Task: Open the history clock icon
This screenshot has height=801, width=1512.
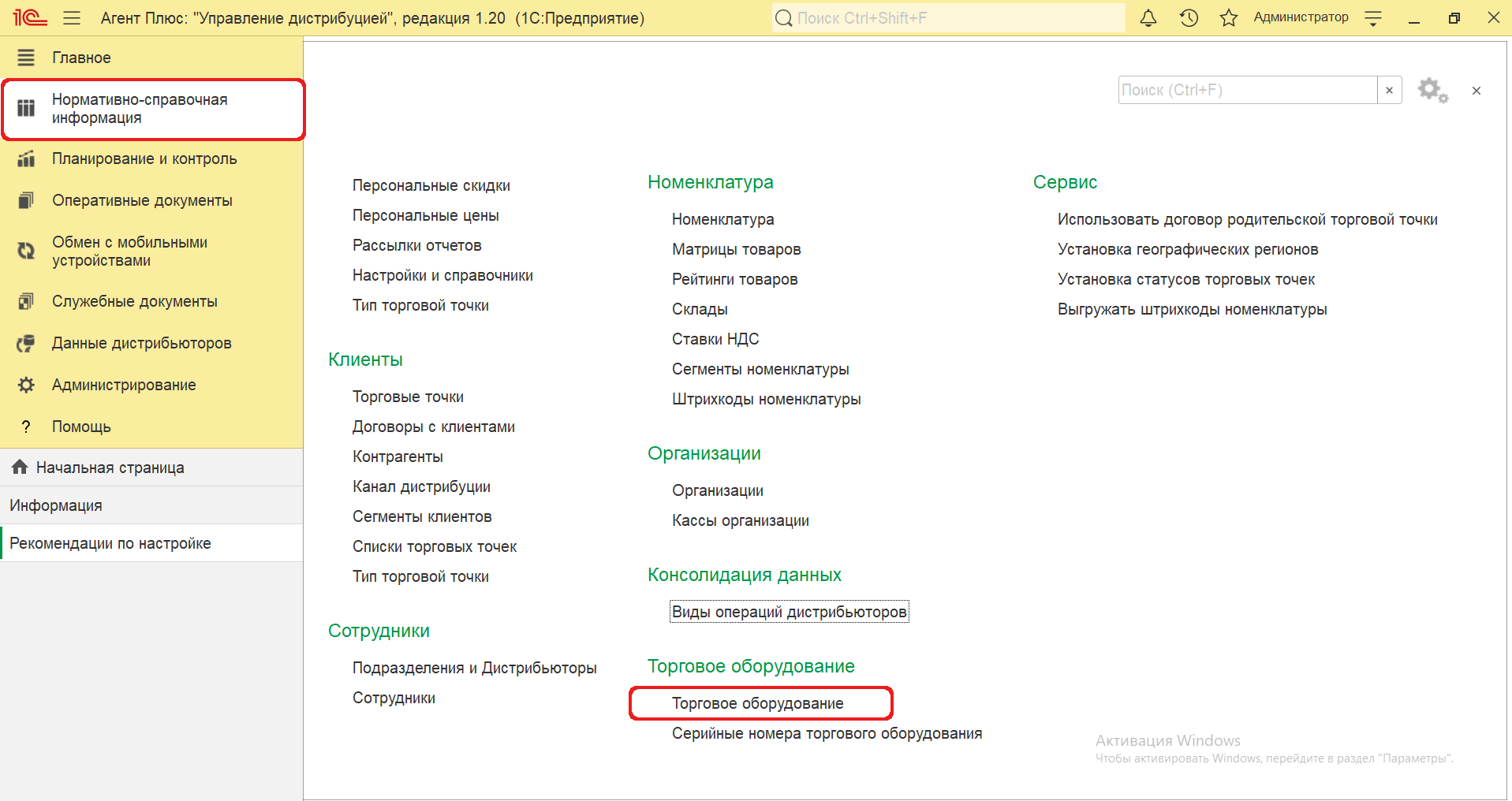Action: click(1189, 18)
